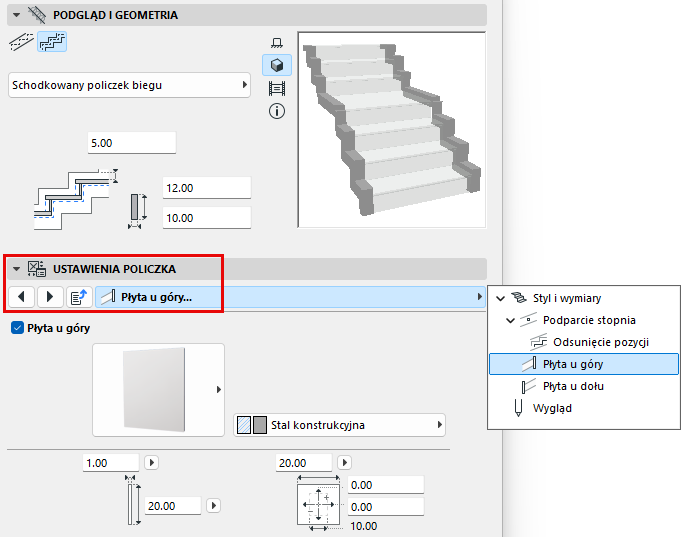Screen dimensions: 687x537
Task: Click the Stal konstrukcyjna hatch swatch
Action: pos(244,425)
